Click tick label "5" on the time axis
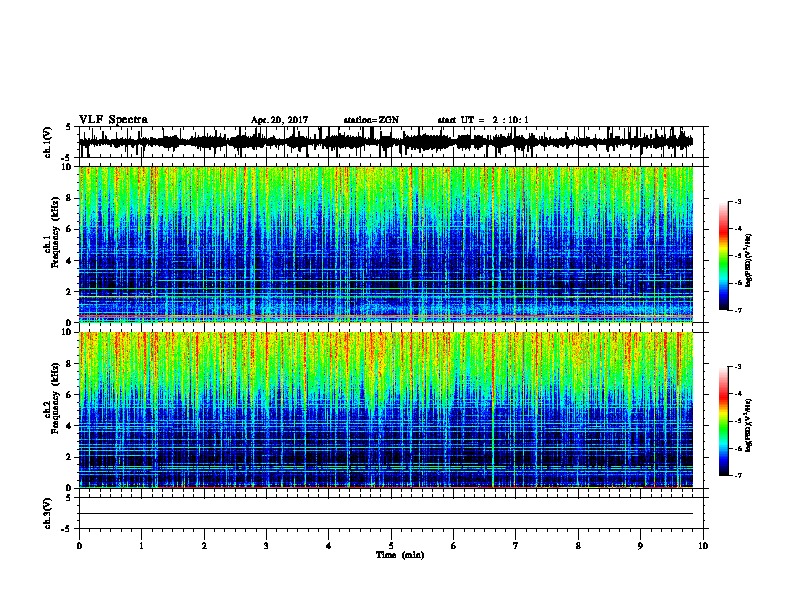This screenshot has height=612, width=792. pyautogui.click(x=391, y=546)
